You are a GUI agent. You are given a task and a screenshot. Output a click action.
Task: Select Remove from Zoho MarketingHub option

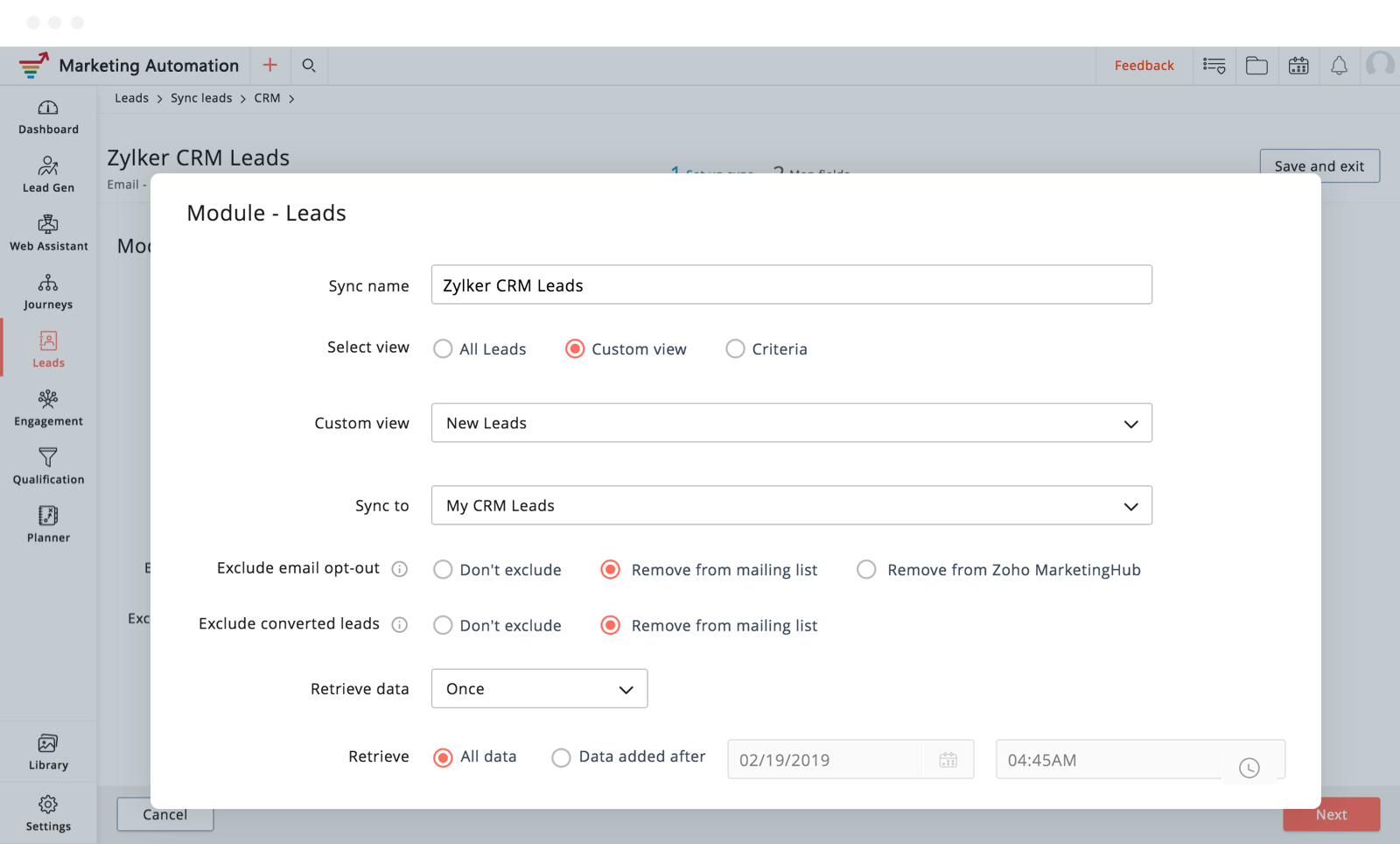click(866, 570)
